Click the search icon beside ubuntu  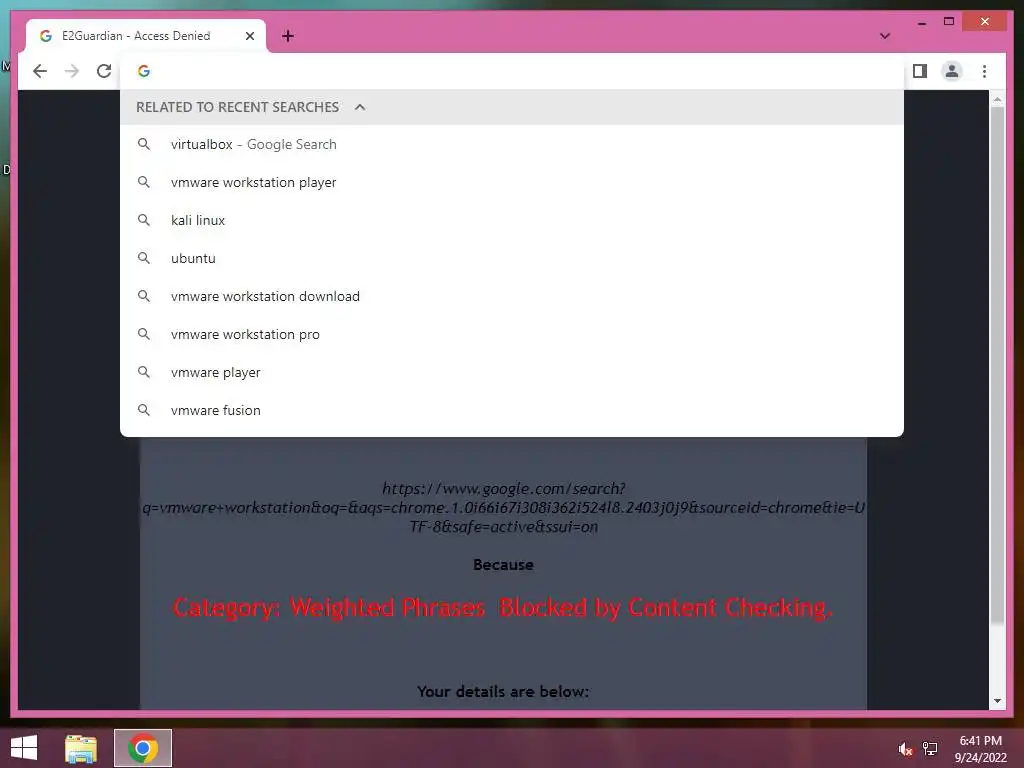point(144,258)
